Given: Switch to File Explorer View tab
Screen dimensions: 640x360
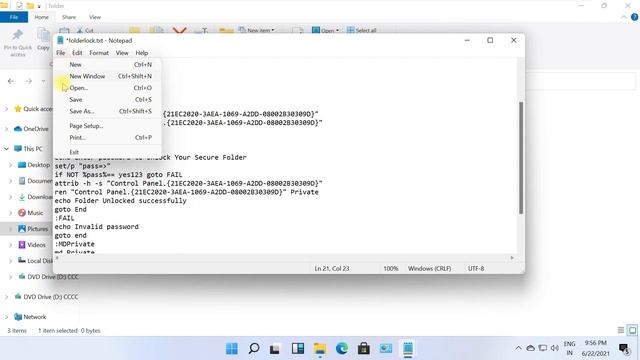Looking at the screenshot, I should click(95, 17).
